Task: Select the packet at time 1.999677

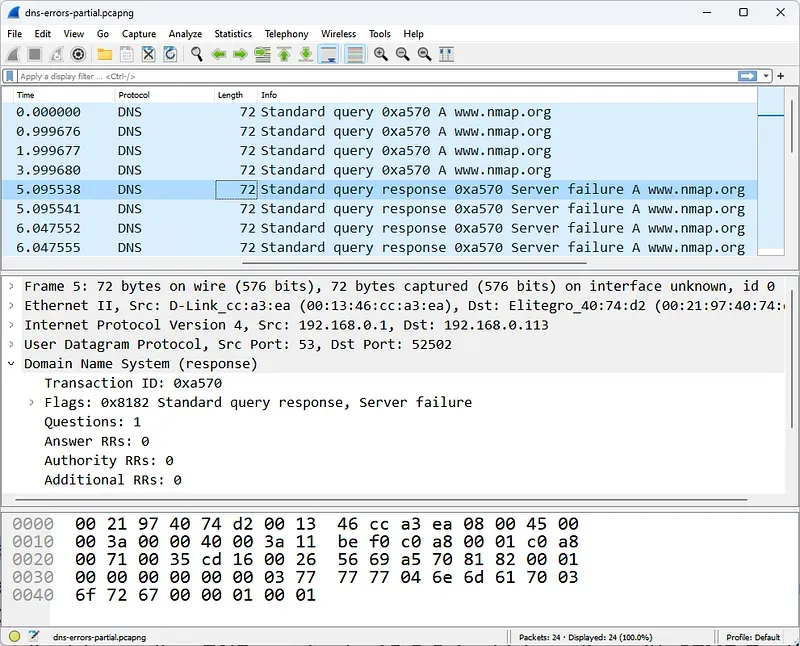Action: coord(380,151)
